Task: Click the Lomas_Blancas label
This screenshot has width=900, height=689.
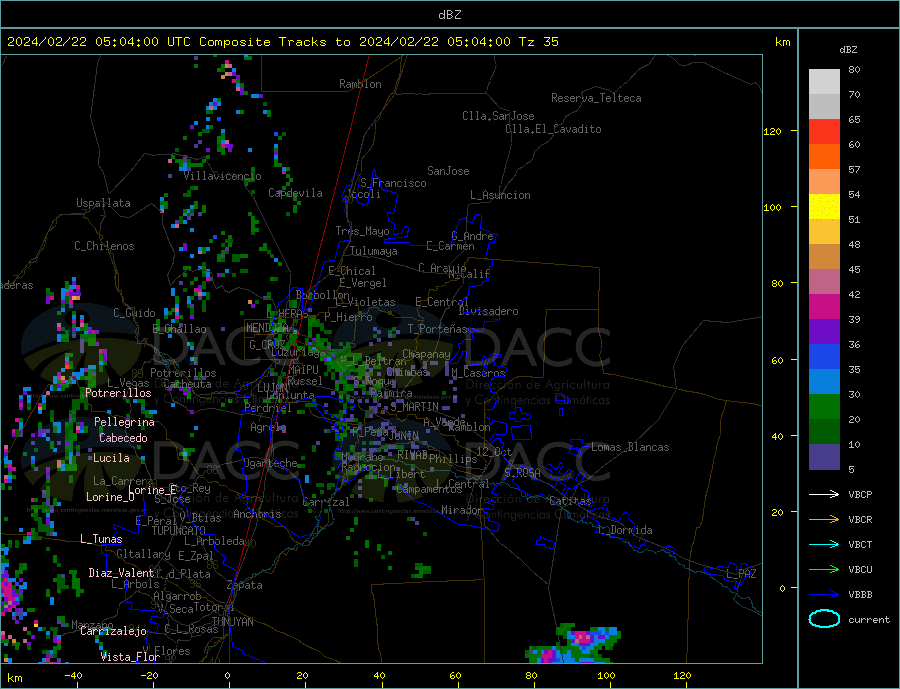Action: [630, 447]
